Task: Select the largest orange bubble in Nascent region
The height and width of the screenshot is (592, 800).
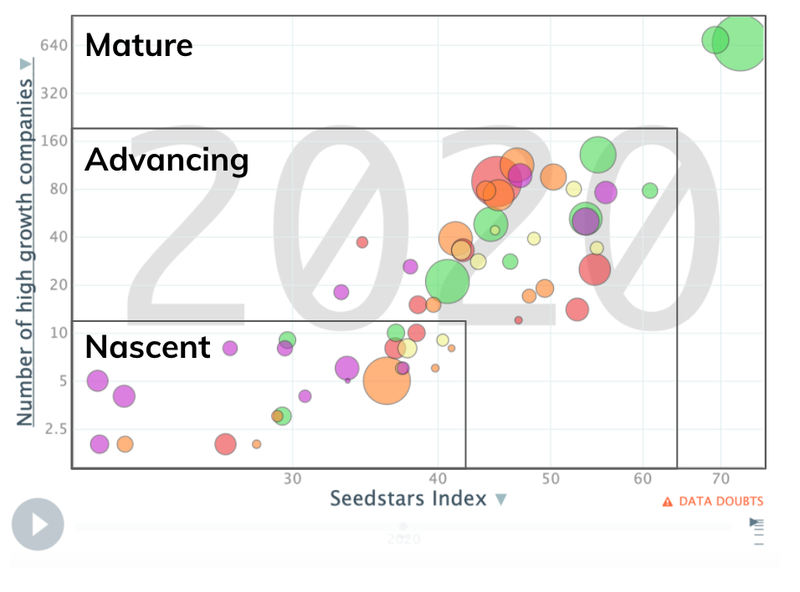Action: 386,380
